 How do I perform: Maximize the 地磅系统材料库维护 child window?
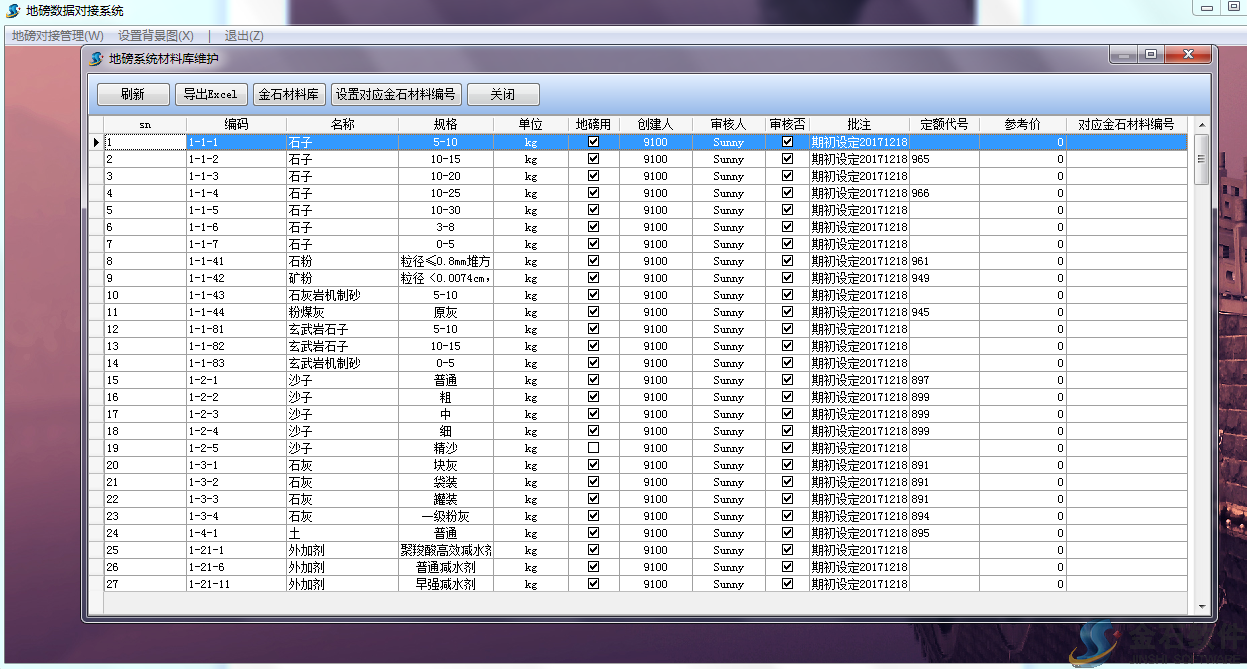click(1151, 55)
